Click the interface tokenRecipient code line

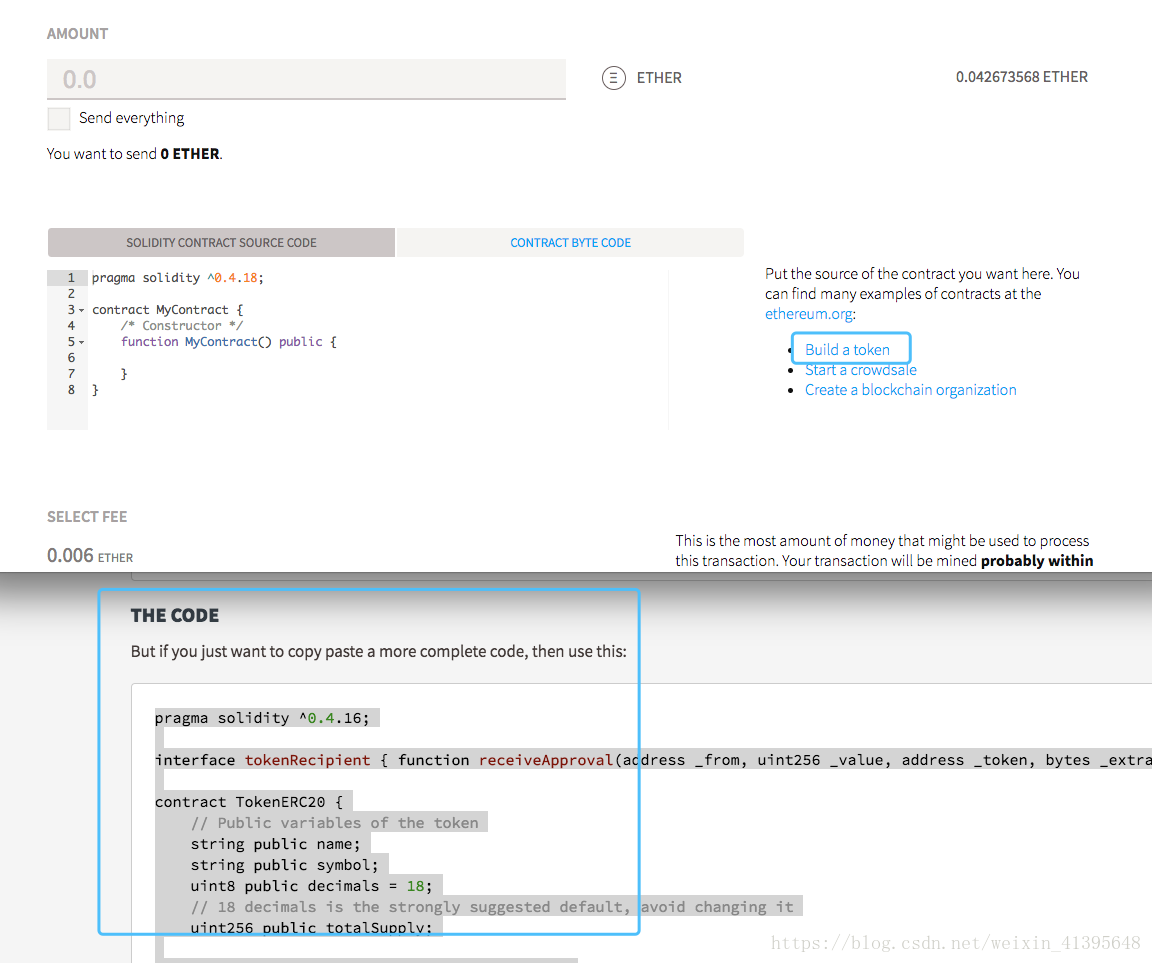tap(653, 760)
